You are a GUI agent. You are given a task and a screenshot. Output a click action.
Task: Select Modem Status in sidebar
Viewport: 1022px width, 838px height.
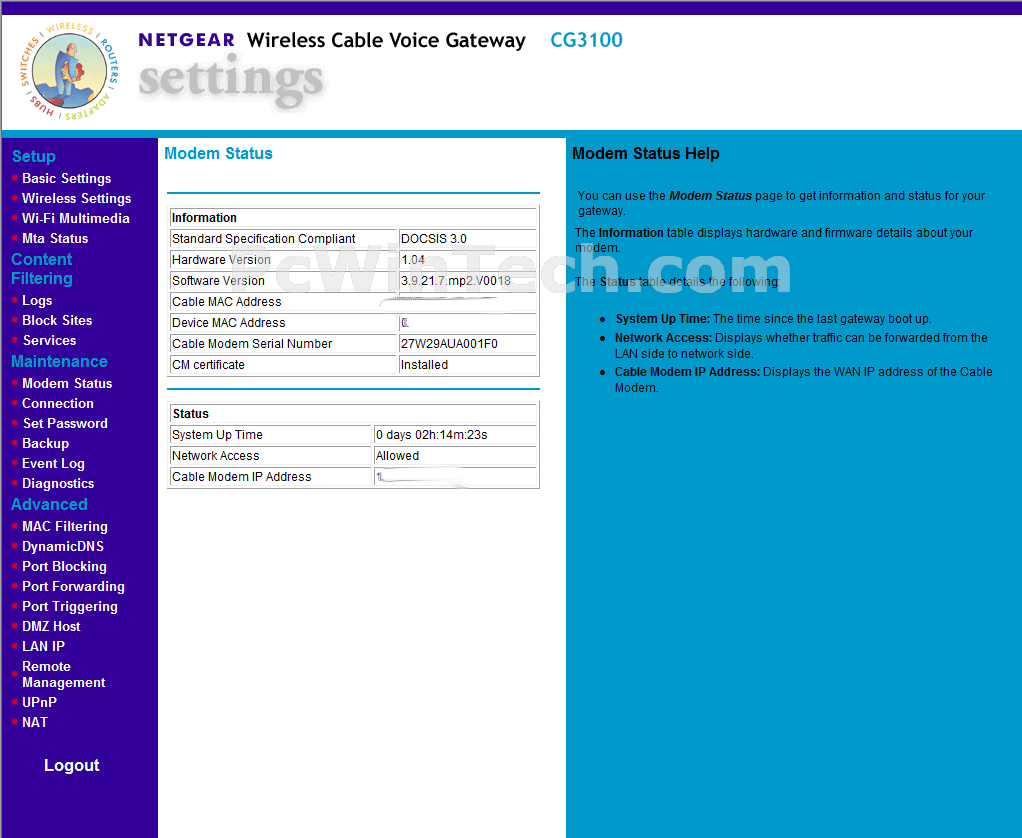click(67, 384)
